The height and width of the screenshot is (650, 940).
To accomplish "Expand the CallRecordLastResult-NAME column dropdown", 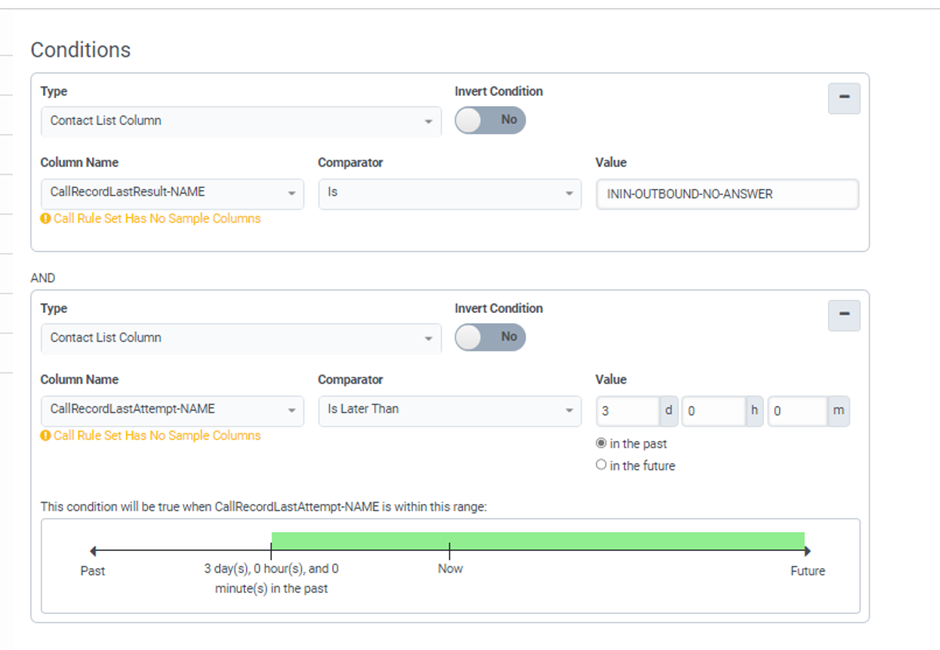I will (x=172, y=192).
